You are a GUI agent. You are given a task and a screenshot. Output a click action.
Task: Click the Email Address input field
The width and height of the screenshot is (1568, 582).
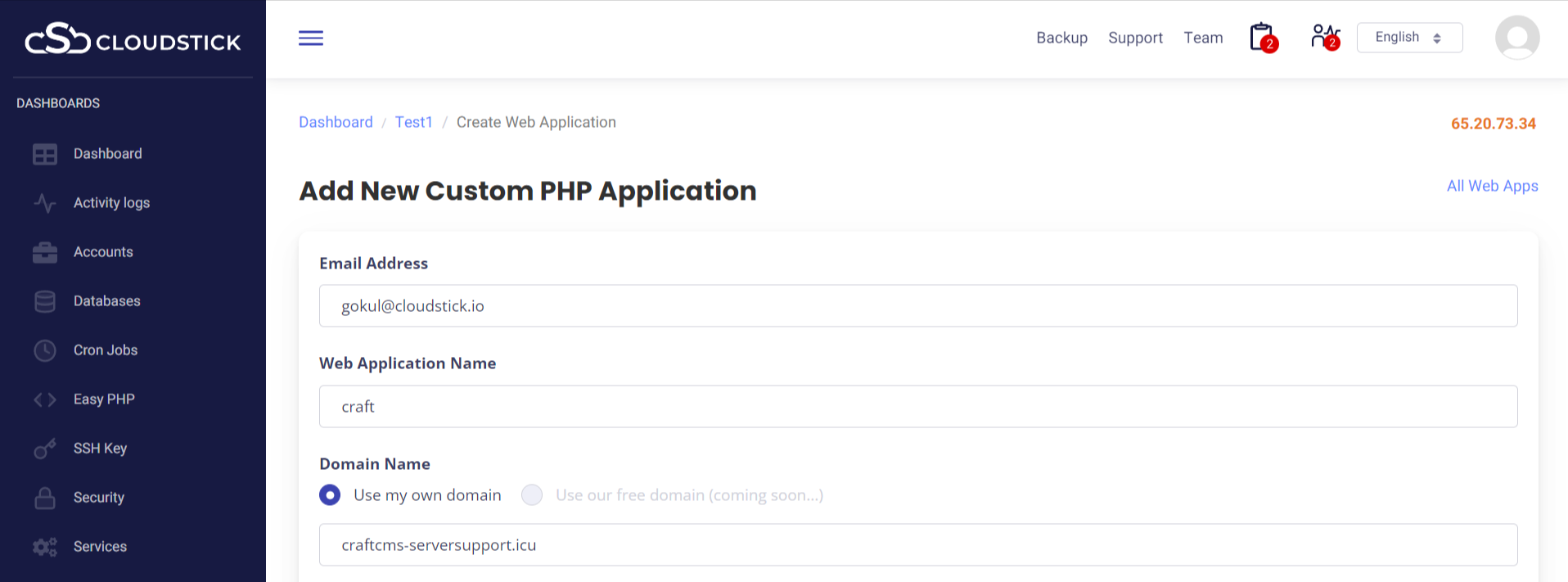(917, 306)
